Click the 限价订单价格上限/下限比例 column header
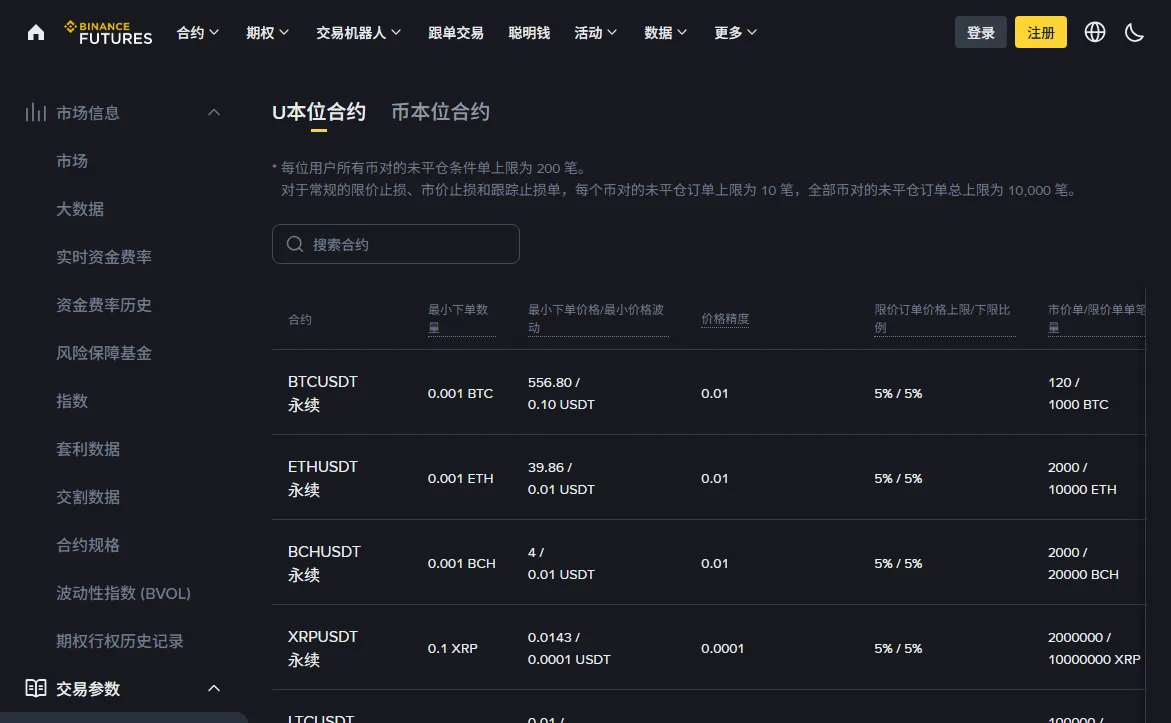Screen dimensions: 1171x723 (x=943, y=319)
